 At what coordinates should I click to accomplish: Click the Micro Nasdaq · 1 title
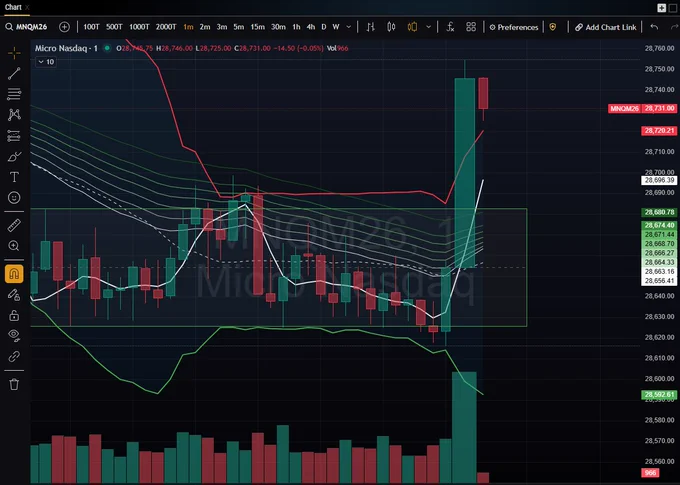66,48
